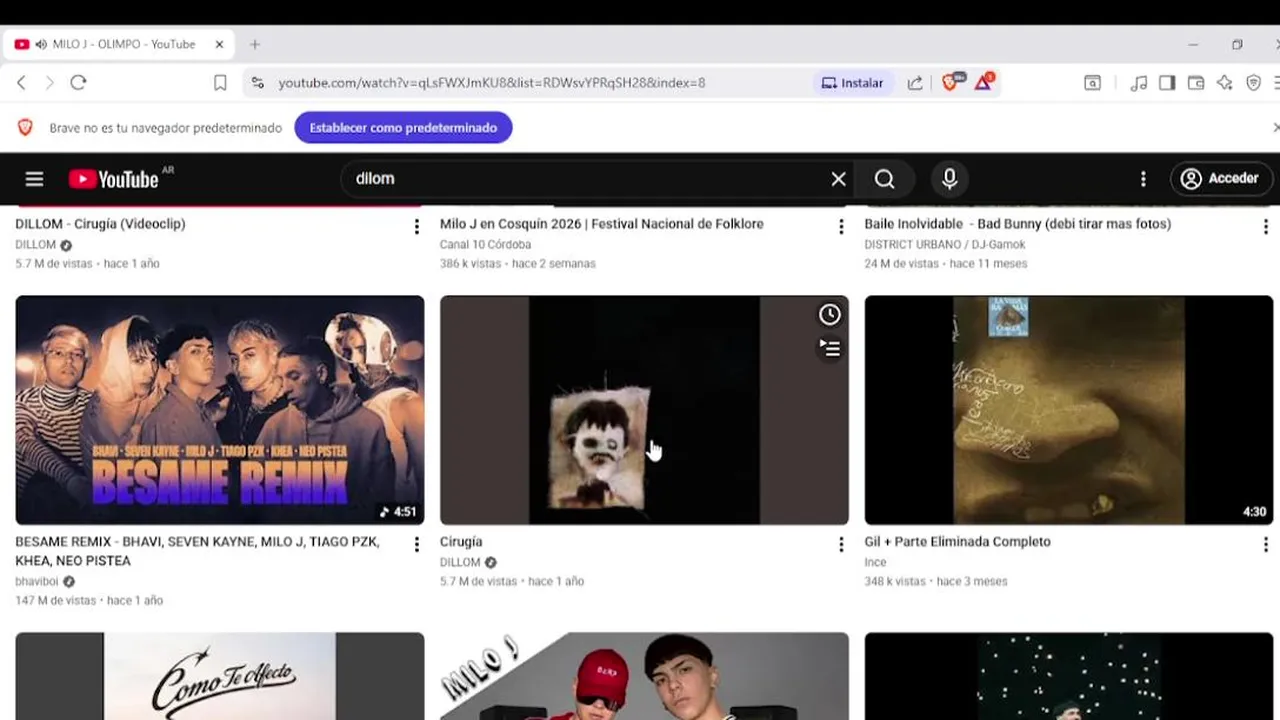Viewport: 1280px width, 720px height.
Task: Click Acceder sign-in button
Action: 1220,179
